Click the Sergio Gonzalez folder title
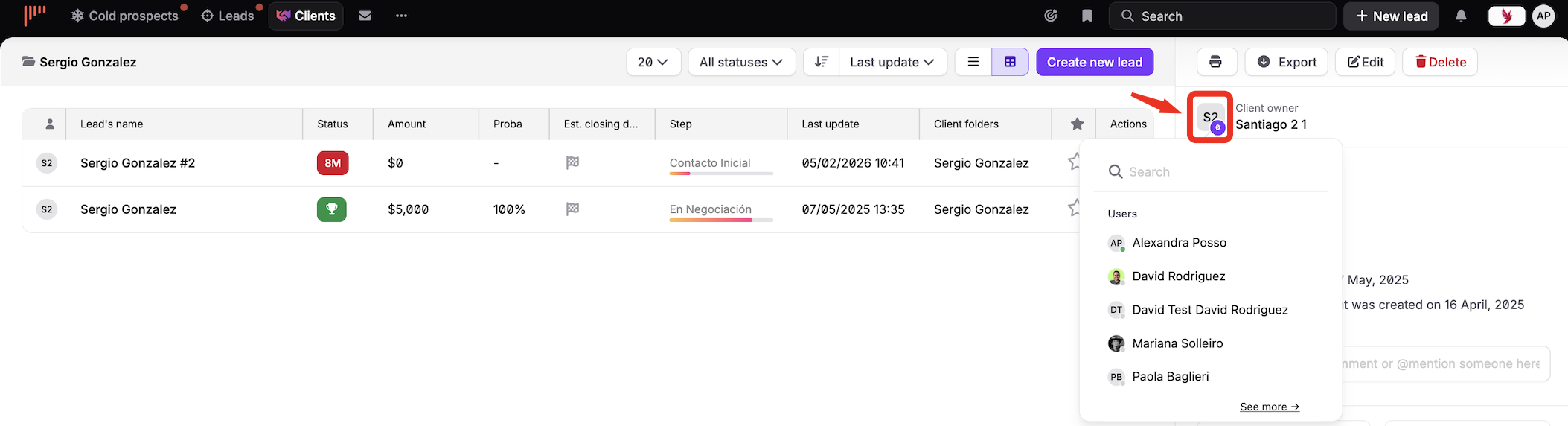1568x426 pixels. pos(88,62)
